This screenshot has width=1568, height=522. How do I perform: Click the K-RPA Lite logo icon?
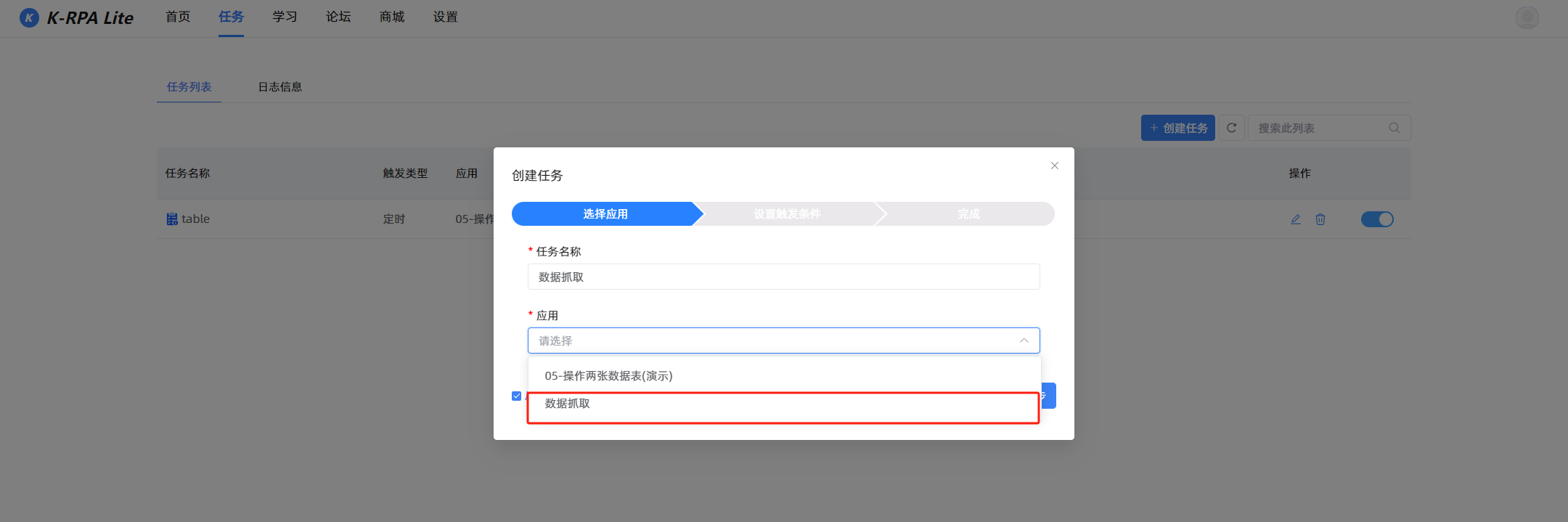29,17
